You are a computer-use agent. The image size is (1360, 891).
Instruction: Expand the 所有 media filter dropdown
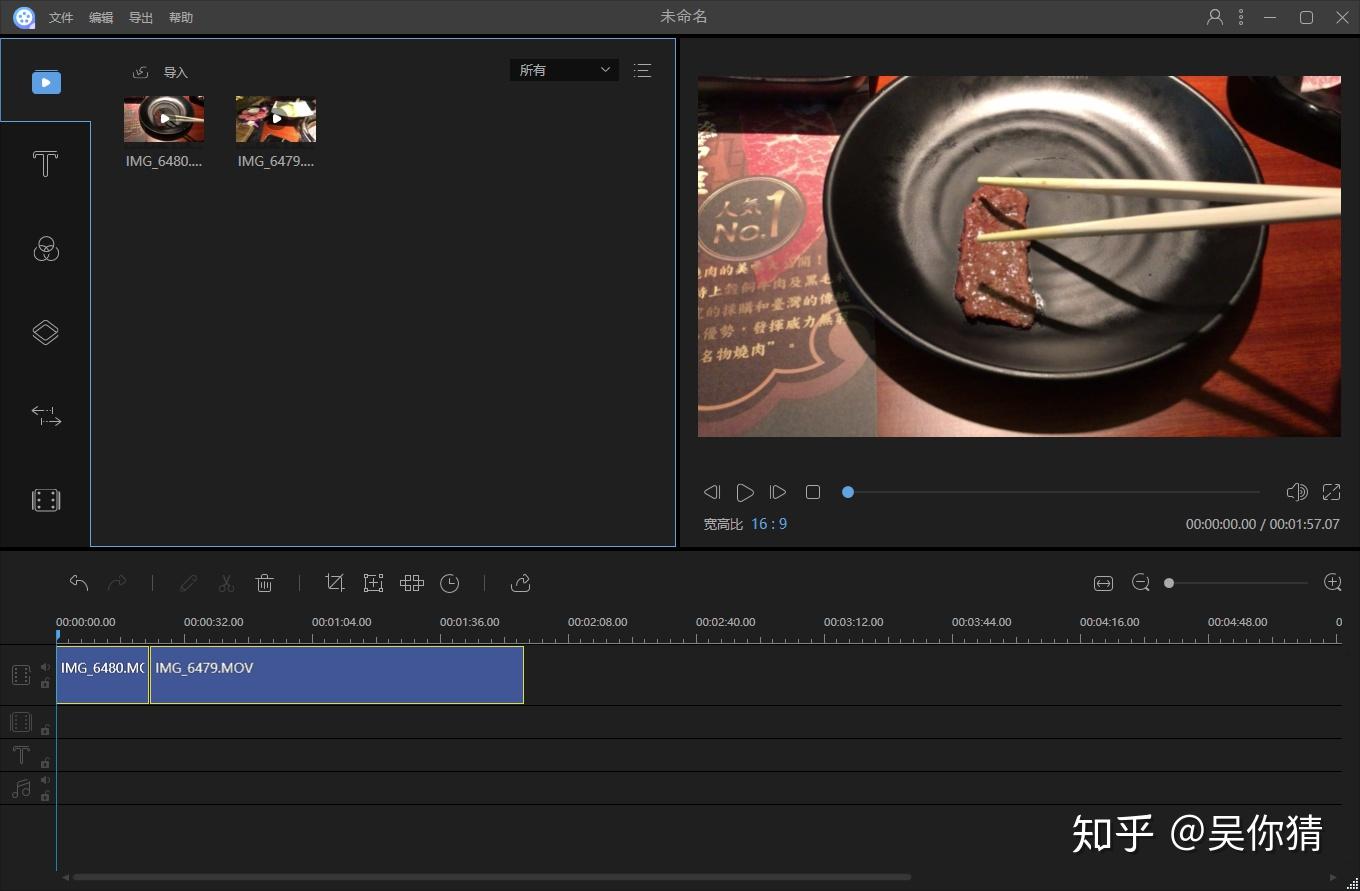pos(564,70)
